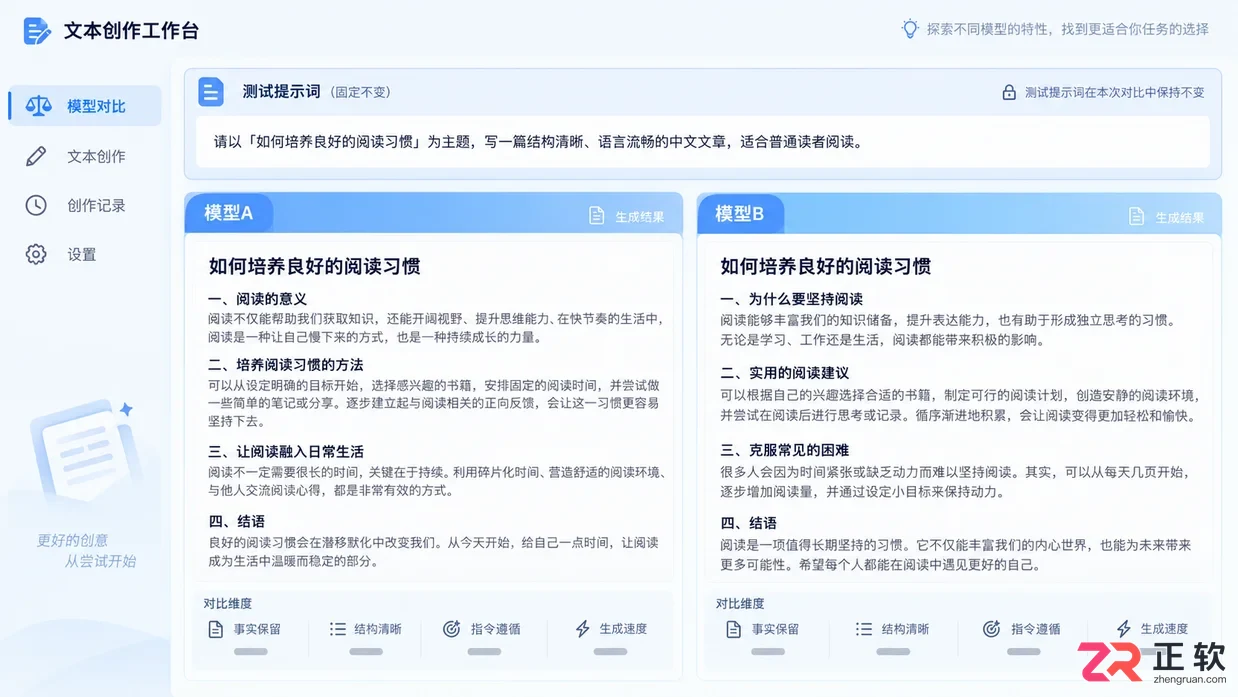Click heading 一、阅读的意义
This screenshot has width=1238, height=697.
coord(257,299)
